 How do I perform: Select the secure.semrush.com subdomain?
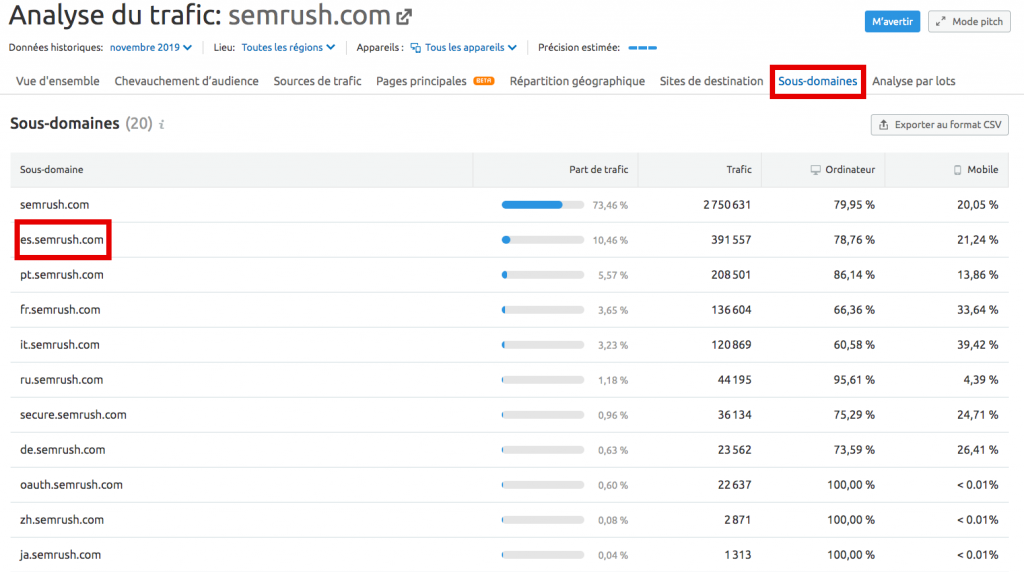click(73, 415)
